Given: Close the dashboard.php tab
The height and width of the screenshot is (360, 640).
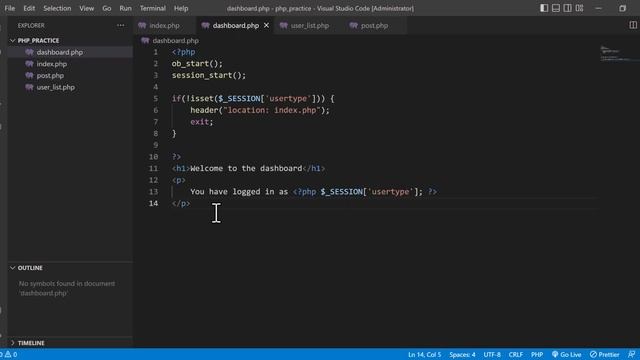Looking at the screenshot, I should (x=266, y=25).
